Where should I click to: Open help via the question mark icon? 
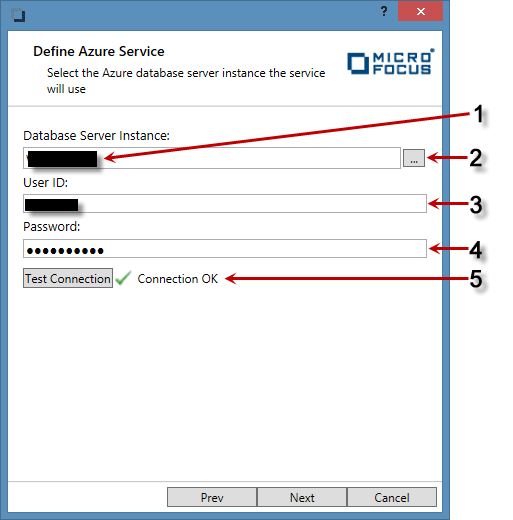pyautogui.click(x=384, y=11)
